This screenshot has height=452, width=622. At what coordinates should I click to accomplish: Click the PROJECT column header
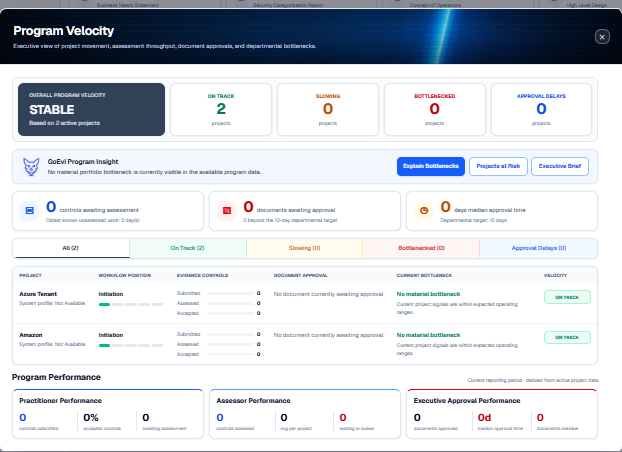pyautogui.click(x=31, y=275)
